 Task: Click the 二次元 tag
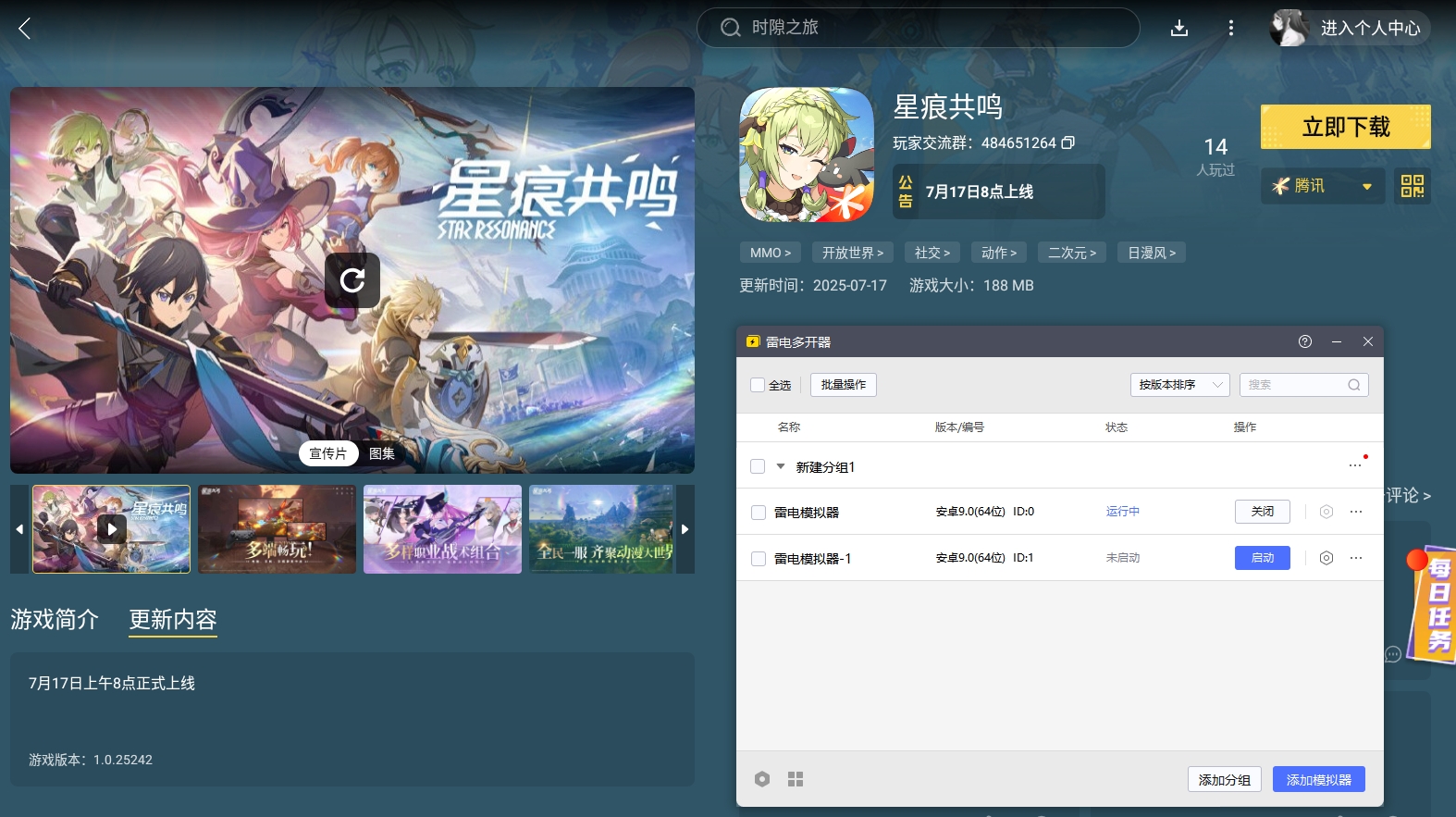tap(1072, 253)
